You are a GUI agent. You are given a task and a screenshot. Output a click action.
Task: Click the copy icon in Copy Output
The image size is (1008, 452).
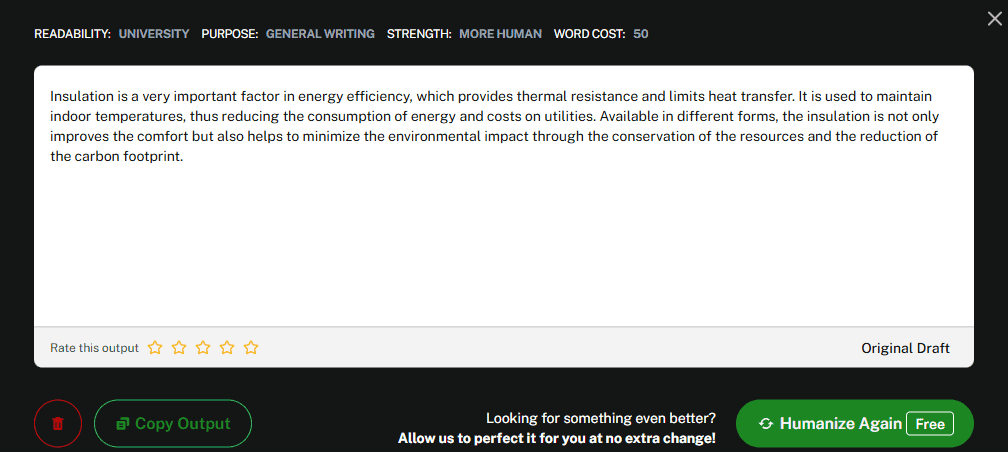123,424
